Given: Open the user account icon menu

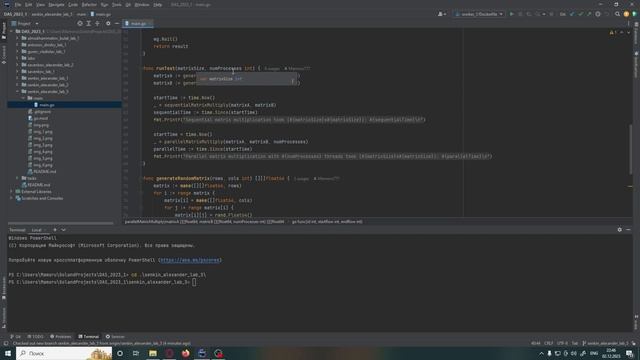Looking at the screenshot, I should pyautogui.click(x=441, y=14).
